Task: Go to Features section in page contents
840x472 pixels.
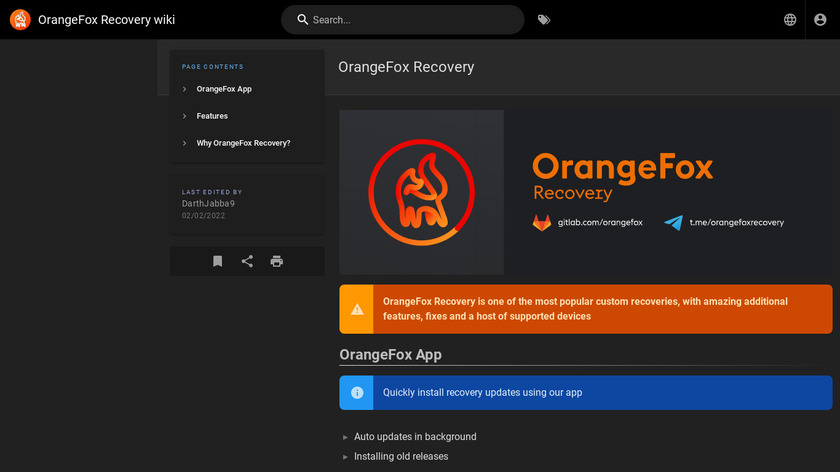Action: (x=212, y=116)
